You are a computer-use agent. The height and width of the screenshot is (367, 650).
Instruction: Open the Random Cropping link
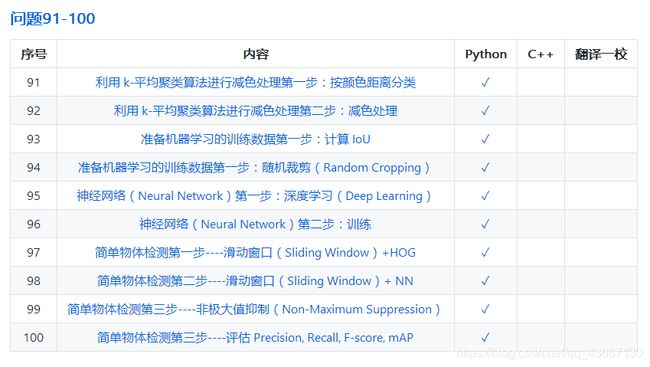coord(254,168)
